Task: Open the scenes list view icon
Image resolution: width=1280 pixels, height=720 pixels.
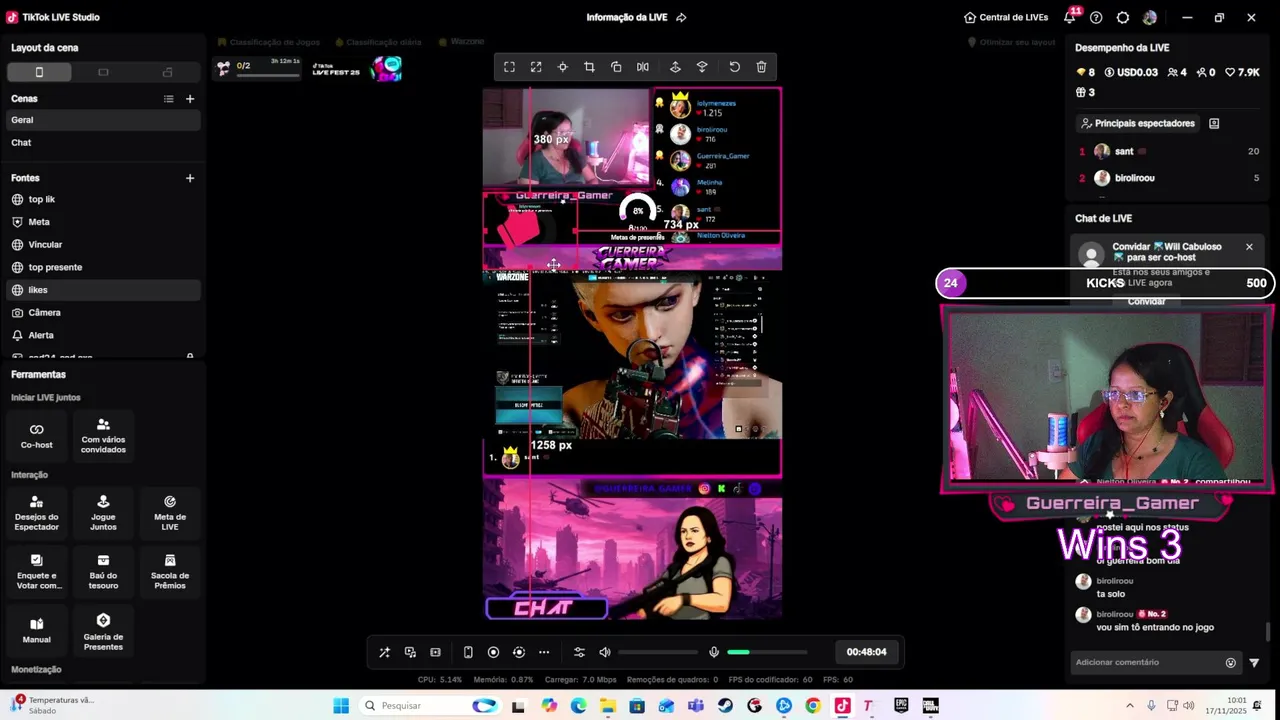Action: tap(168, 99)
